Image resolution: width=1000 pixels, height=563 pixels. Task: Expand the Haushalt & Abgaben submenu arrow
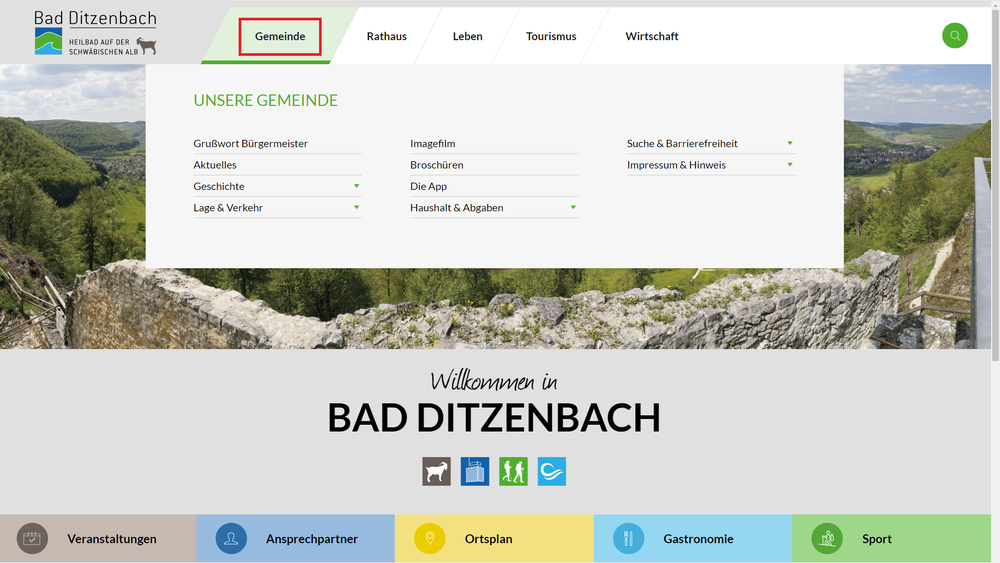573,207
